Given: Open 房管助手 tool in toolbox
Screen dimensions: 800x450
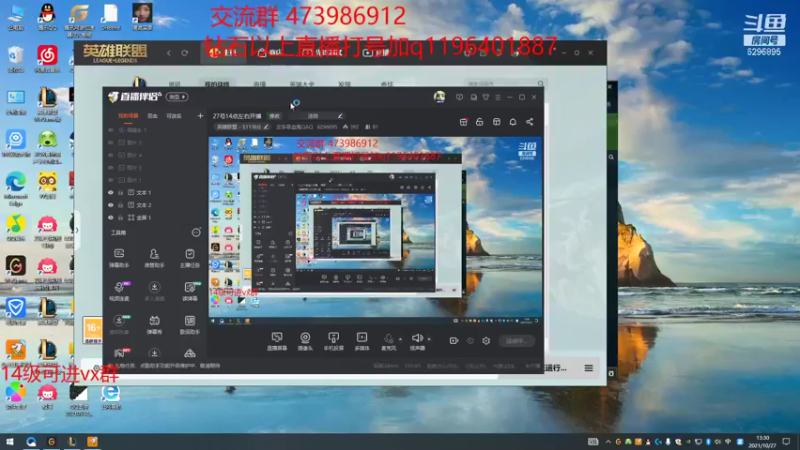Looking at the screenshot, I should click(x=154, y=258).
